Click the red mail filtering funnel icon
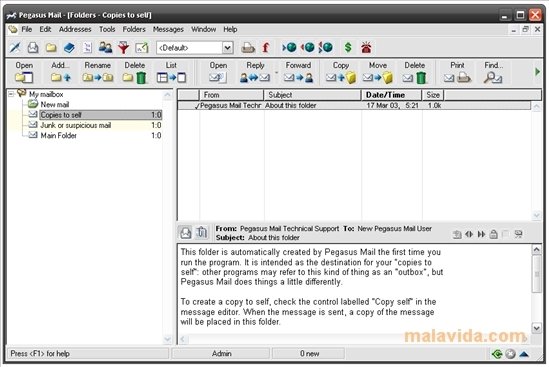Viewport: 549px width, 367px height. coord(123,47)
